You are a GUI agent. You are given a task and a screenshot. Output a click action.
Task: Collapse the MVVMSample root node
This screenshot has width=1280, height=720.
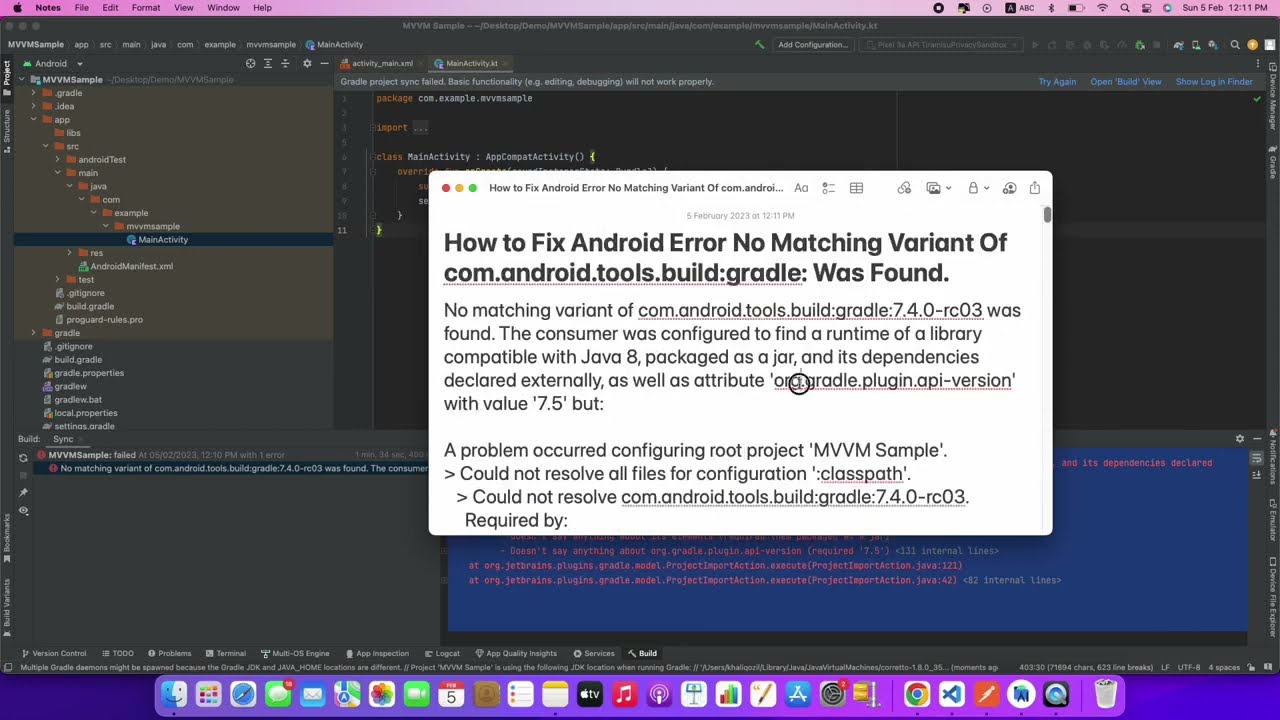[x=22, y=80]
